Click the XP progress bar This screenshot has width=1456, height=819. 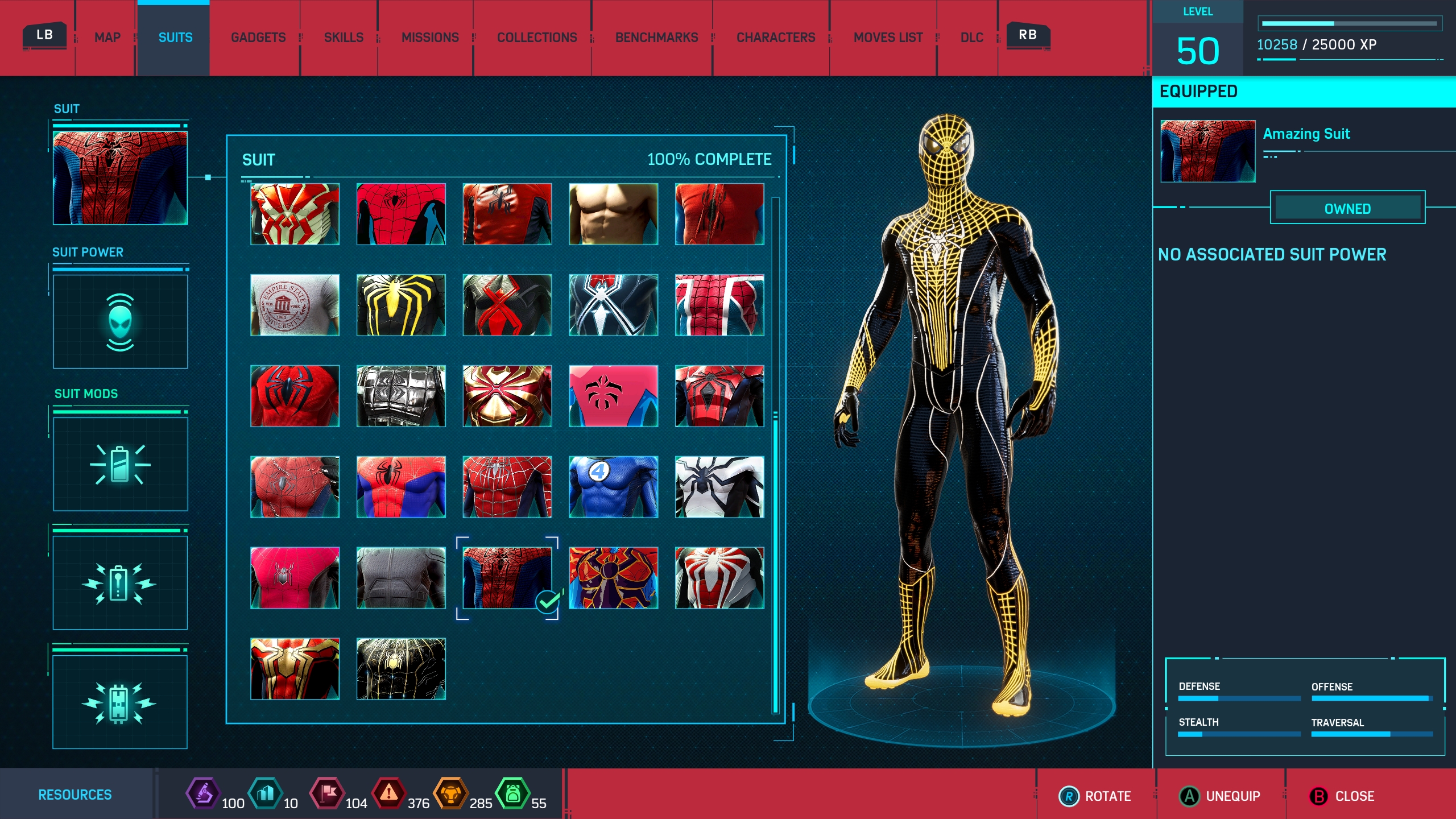coord(1350,23)
